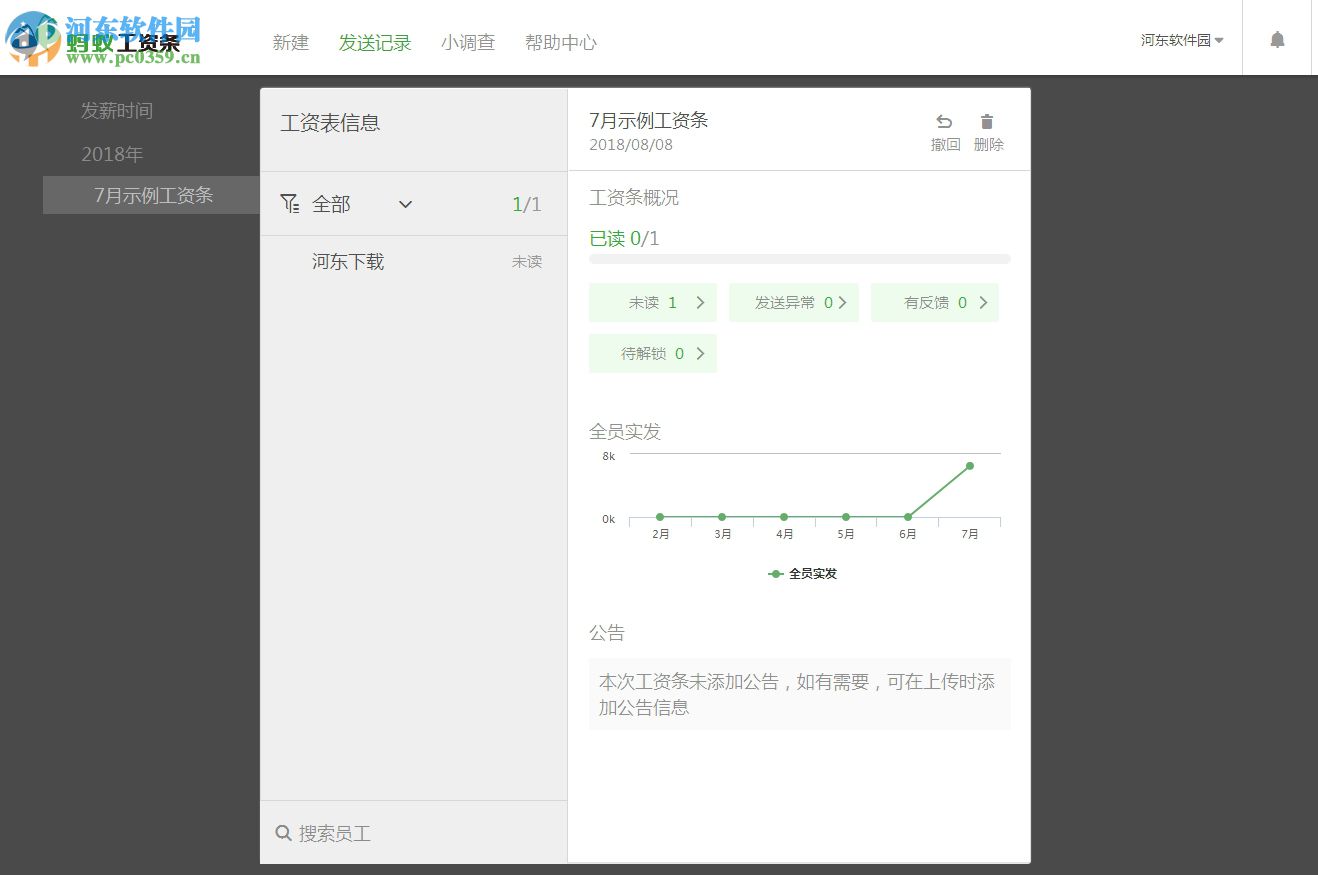Image resolution: width=1318 pixels, height=875 pixels.
Task: Click the 7月 data point on chart
Action: [969, 465]
